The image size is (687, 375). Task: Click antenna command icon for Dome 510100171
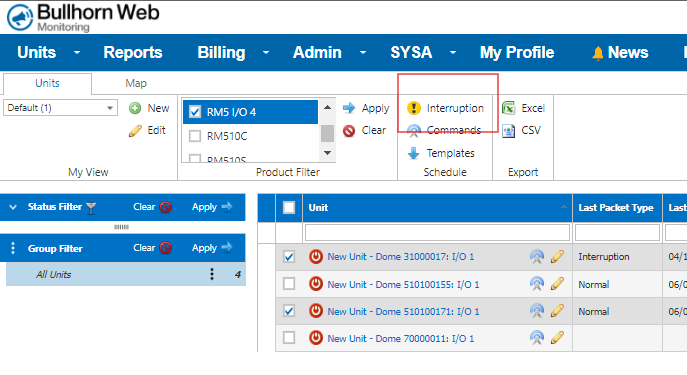pos(537,311)
